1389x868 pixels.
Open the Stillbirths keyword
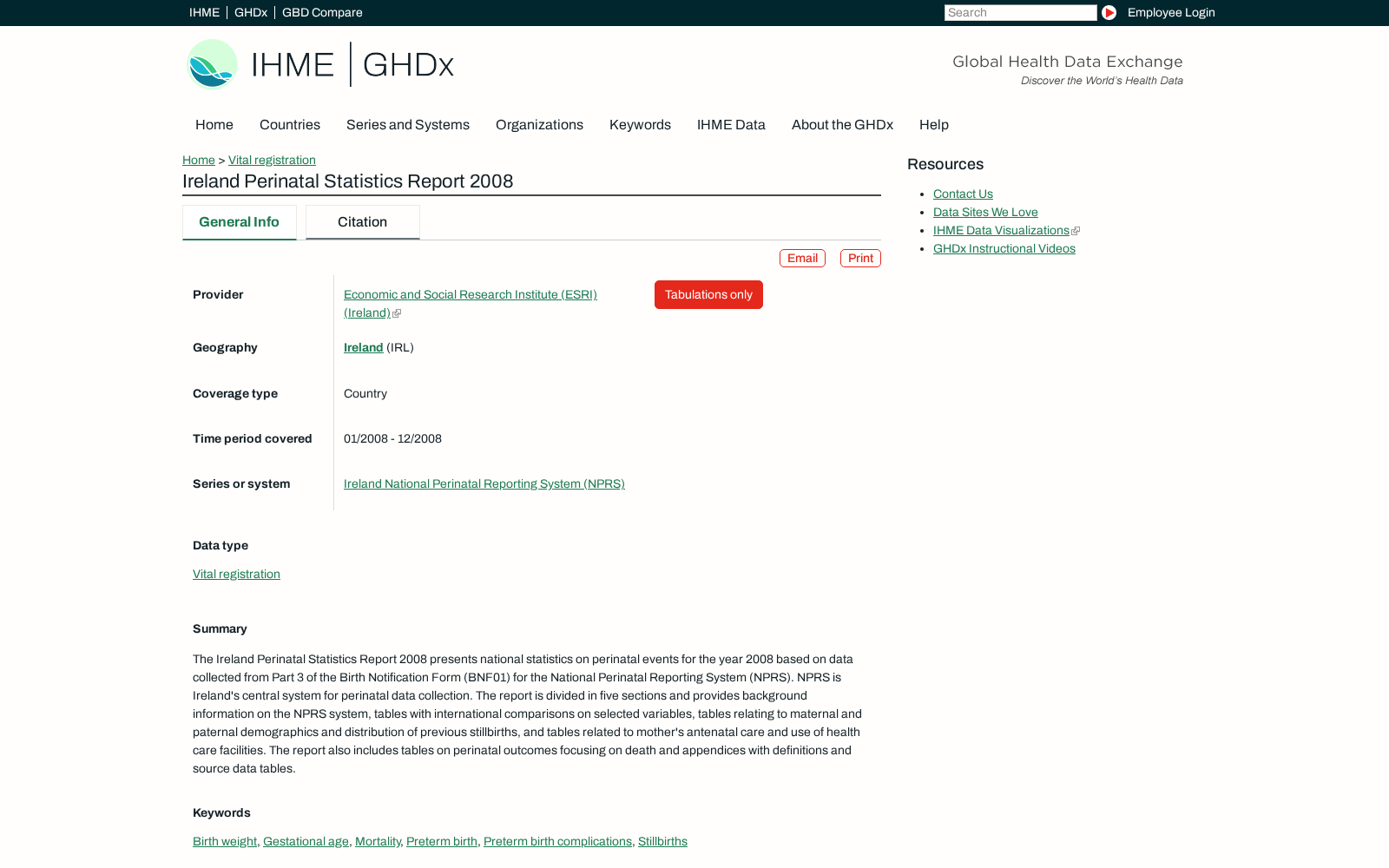coord(662,841)
